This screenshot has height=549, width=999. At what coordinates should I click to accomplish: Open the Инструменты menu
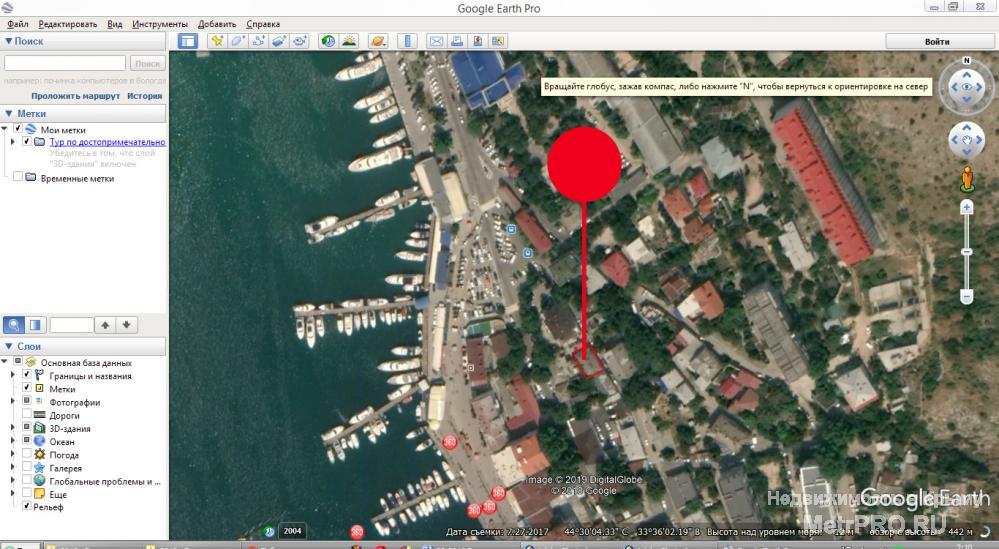[160, 24]
